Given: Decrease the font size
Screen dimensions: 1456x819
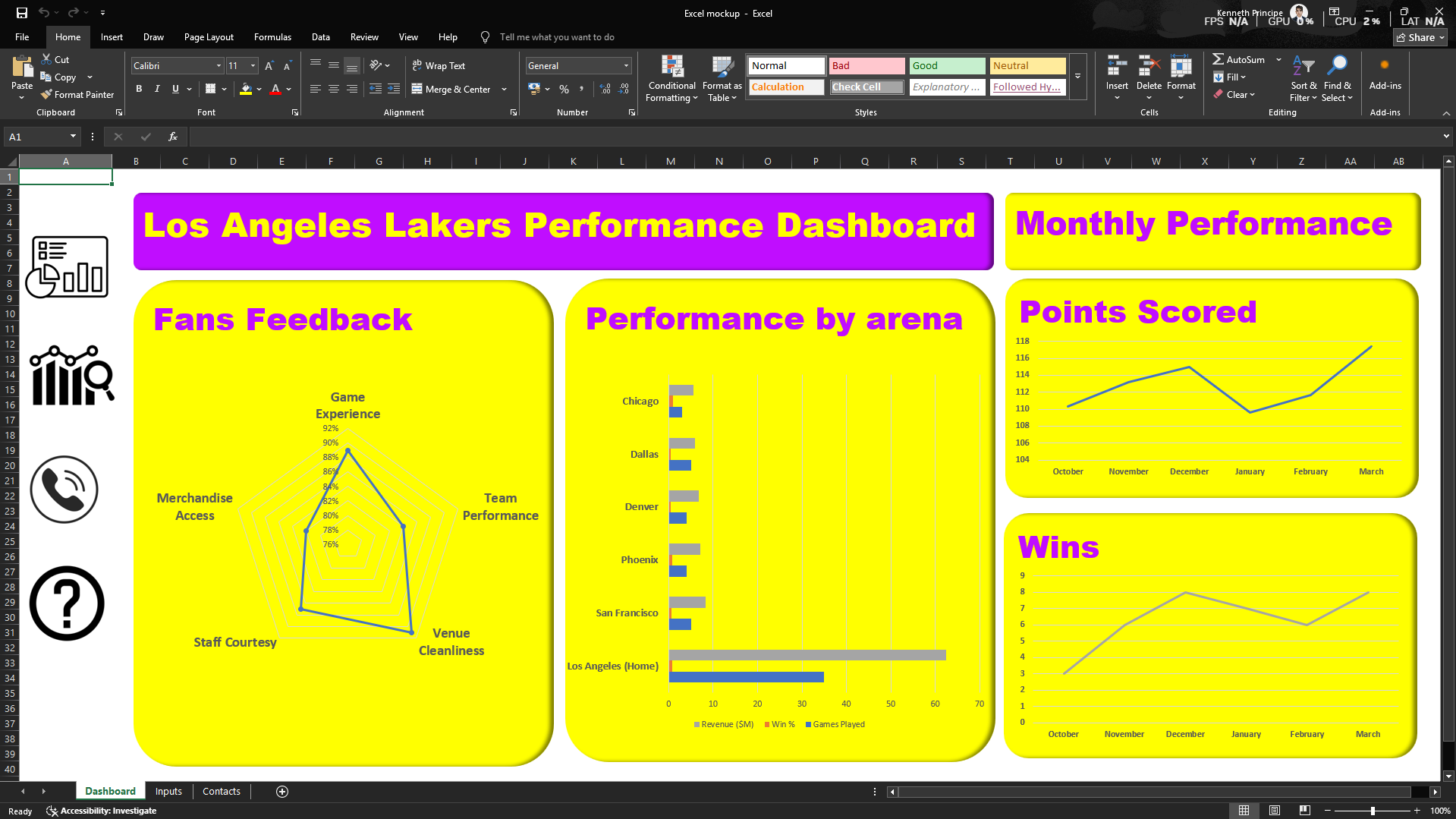Looking at the screenshot, I should point(288,66).
